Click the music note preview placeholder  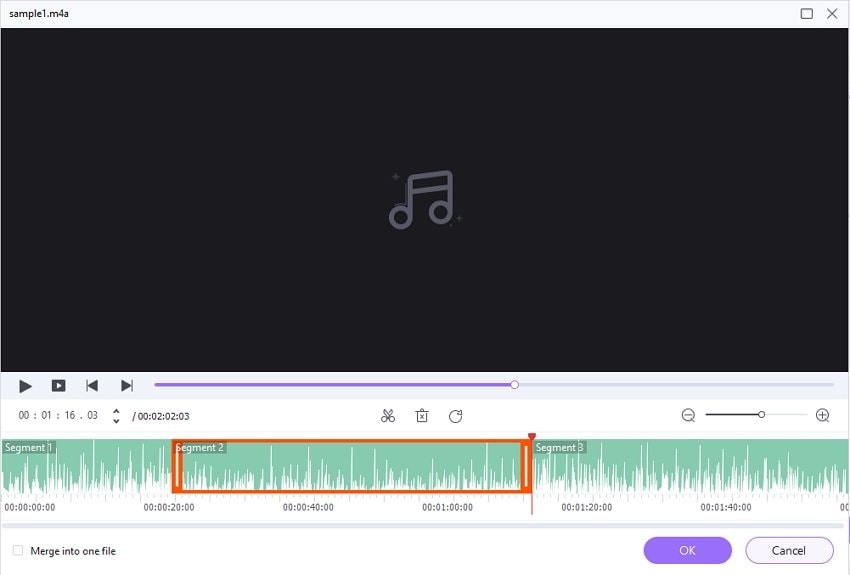(426, 199)
